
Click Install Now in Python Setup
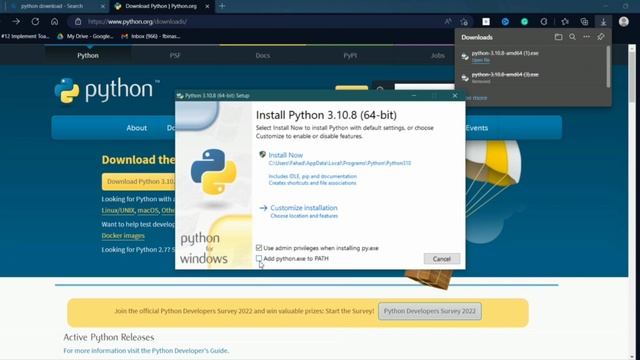[286, 155]
